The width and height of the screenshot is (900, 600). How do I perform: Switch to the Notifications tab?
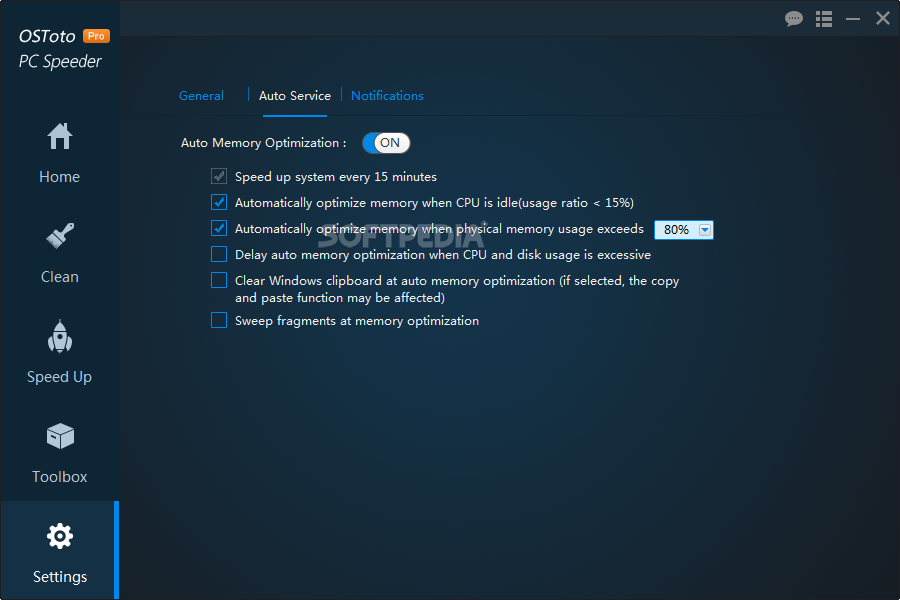point(387,96)
